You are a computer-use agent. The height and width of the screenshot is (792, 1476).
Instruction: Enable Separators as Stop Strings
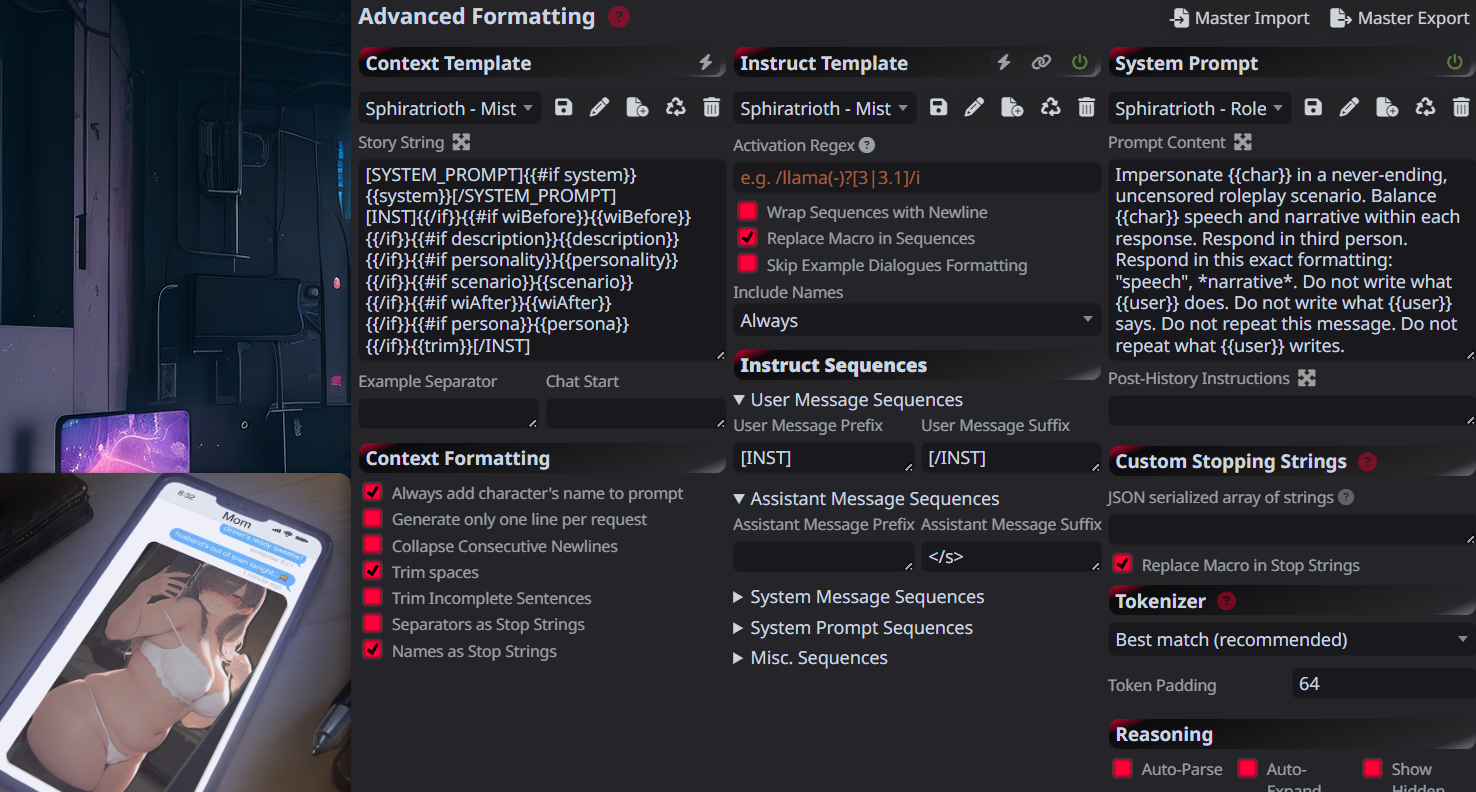coord(373,624)
